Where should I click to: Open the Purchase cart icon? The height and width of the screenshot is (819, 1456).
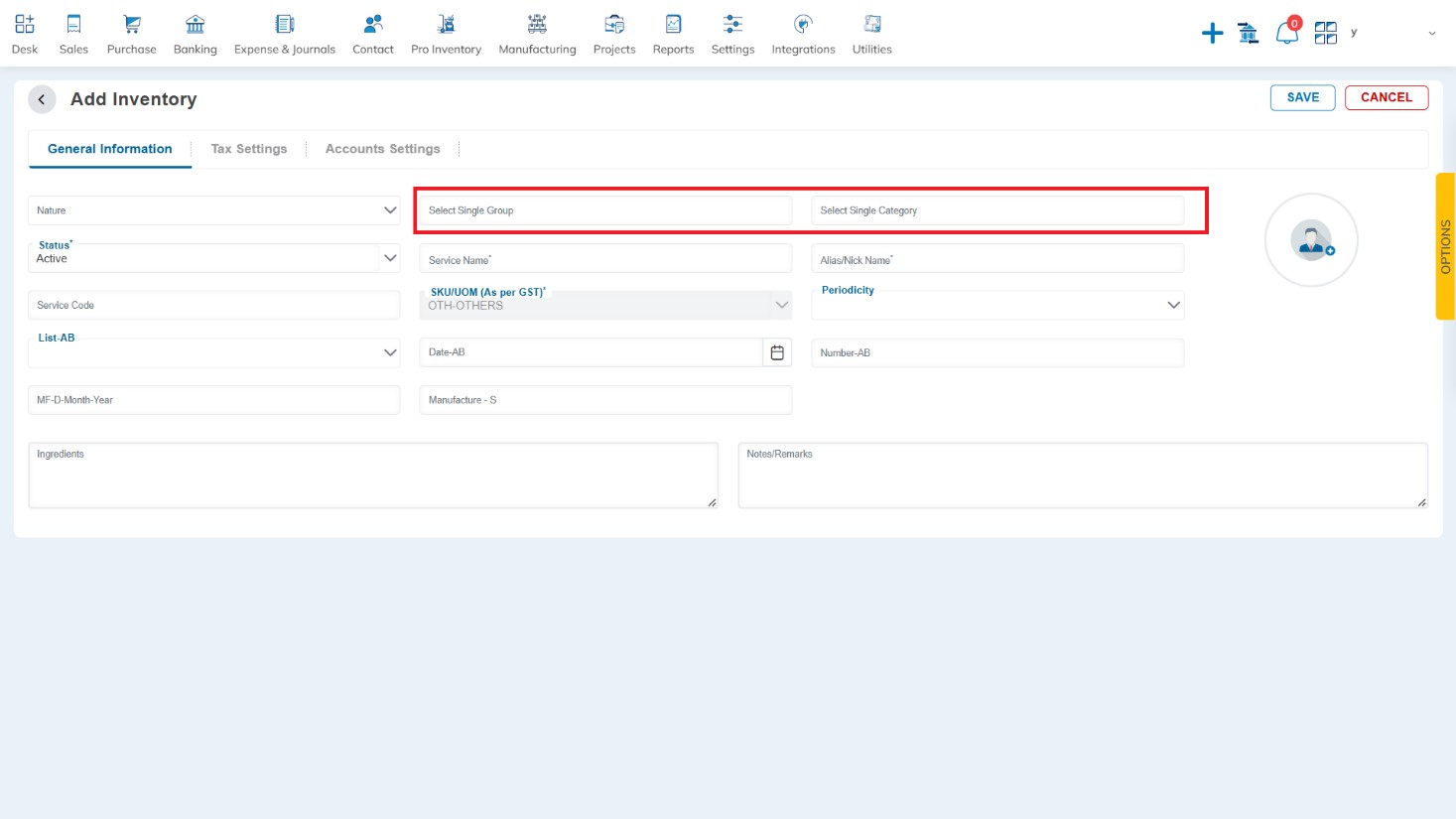click(x=131, y=25)
